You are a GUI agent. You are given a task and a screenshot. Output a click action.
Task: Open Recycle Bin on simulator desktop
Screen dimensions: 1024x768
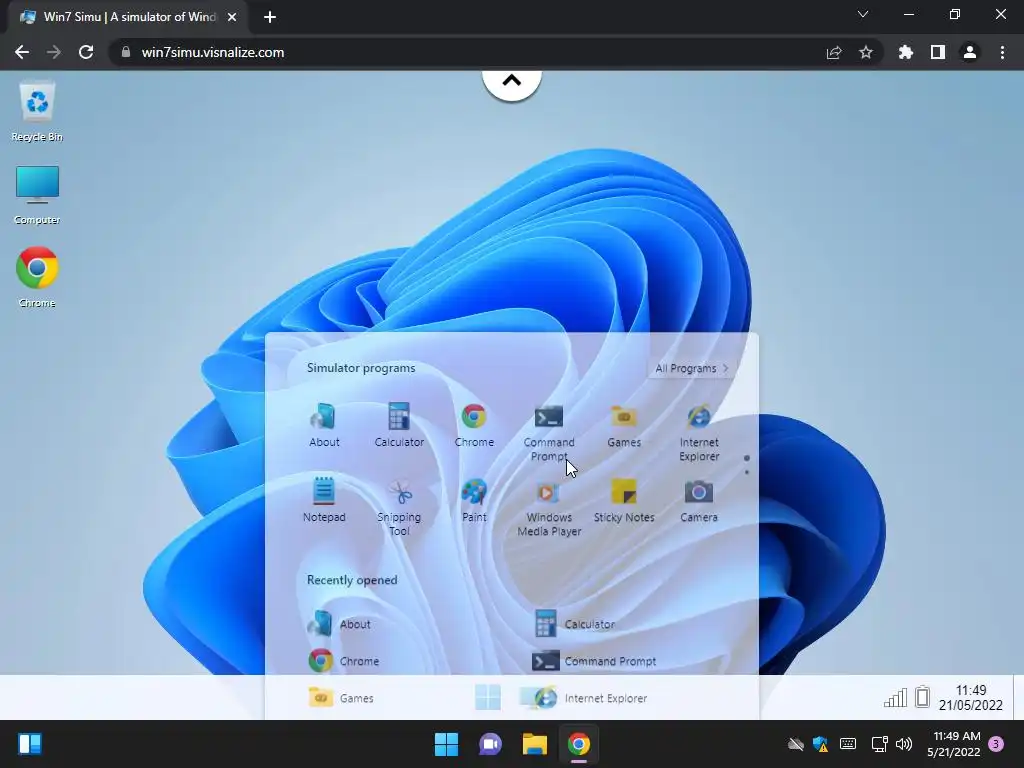pos(37,111)
